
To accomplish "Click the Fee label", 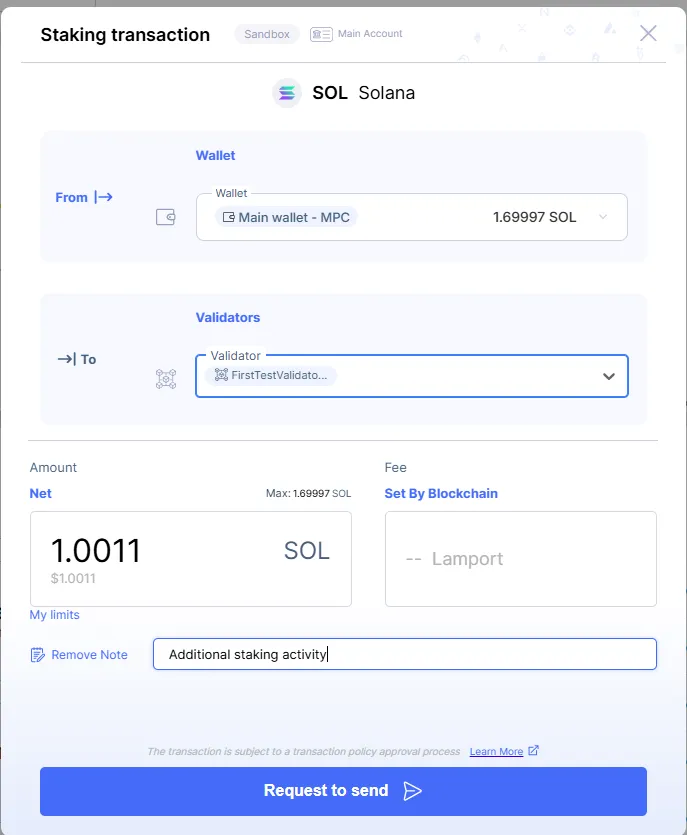I will pos(396,468).
